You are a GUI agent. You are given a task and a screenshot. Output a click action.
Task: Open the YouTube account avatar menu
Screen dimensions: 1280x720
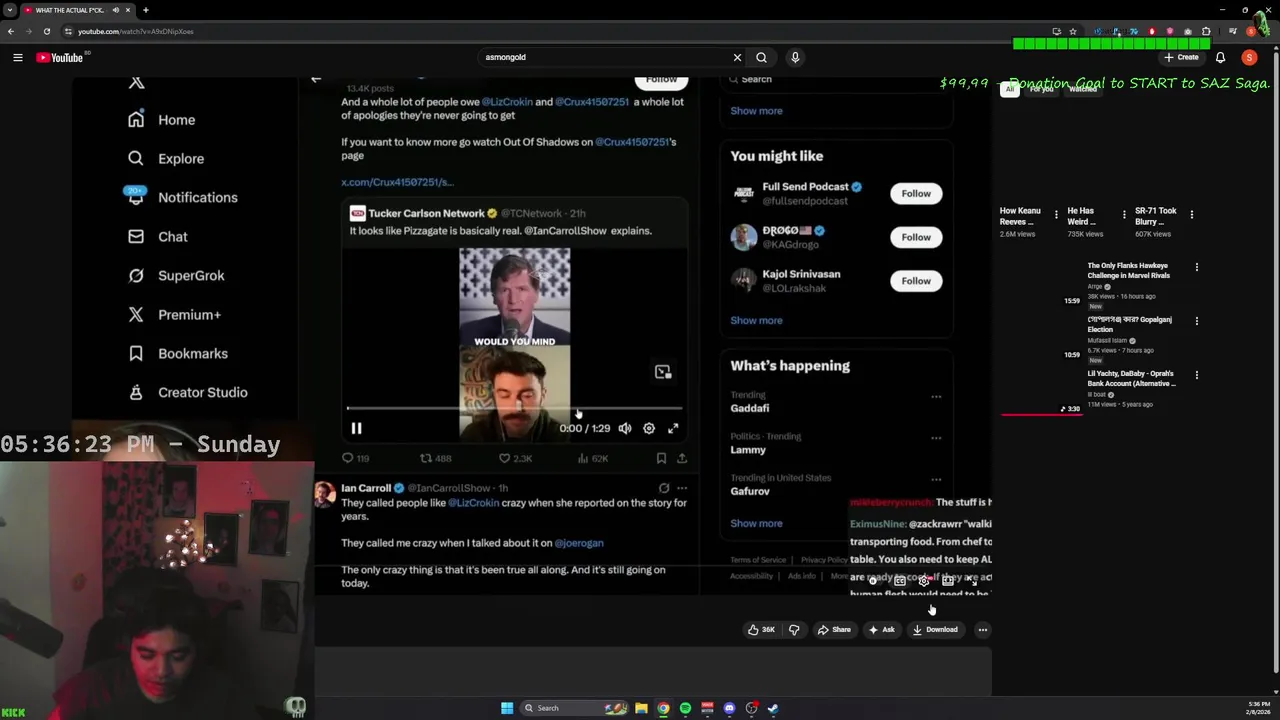tap(1249, 57)
